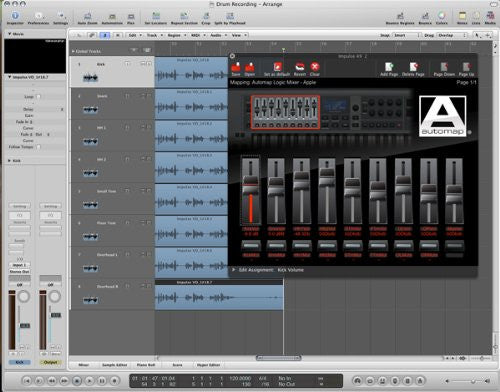
Task: Click the first red Automap fader
Action: 251,190
